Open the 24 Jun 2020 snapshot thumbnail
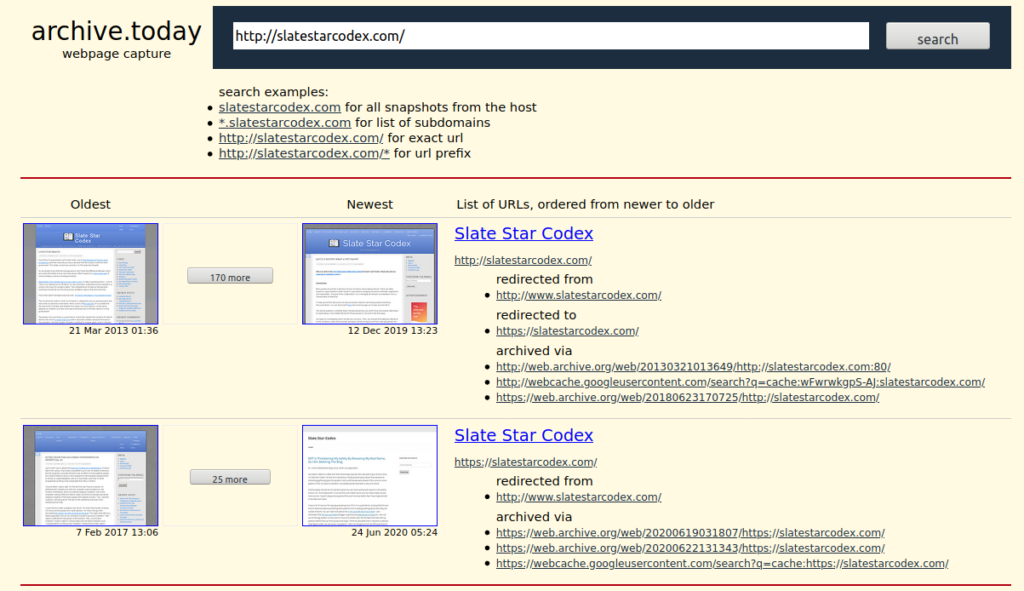 tap(370, 475)
